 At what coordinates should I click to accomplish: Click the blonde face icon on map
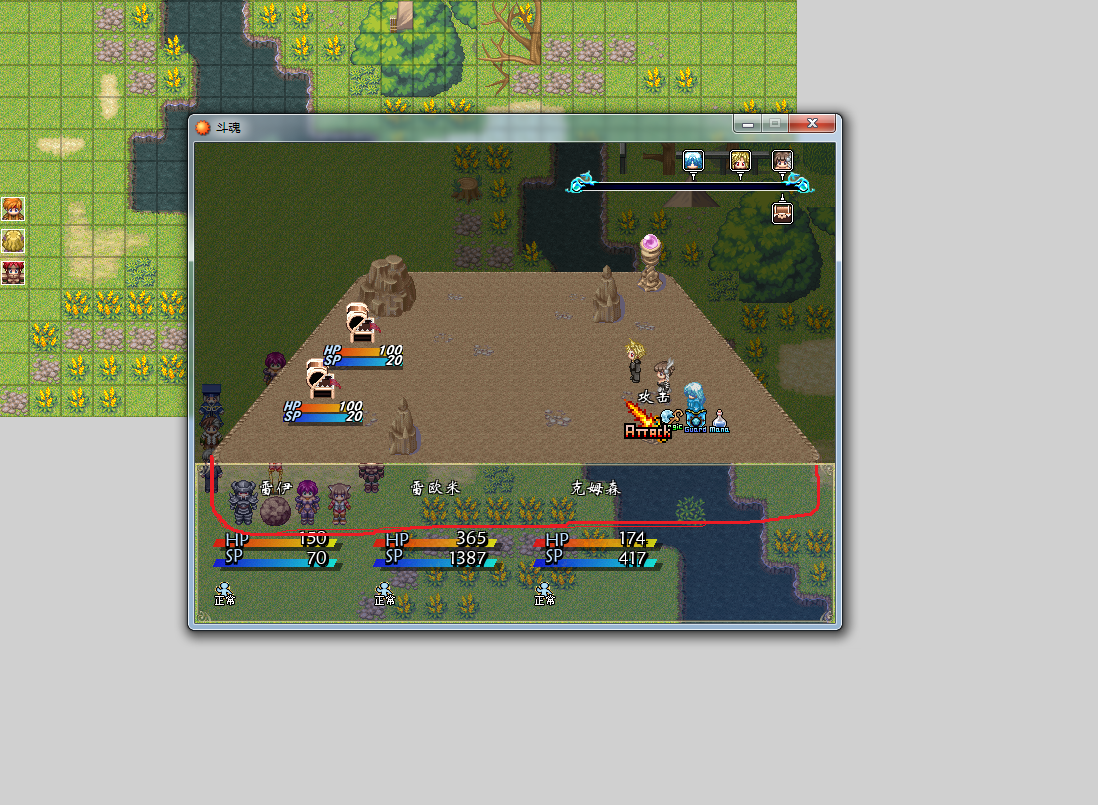[13, 241]
